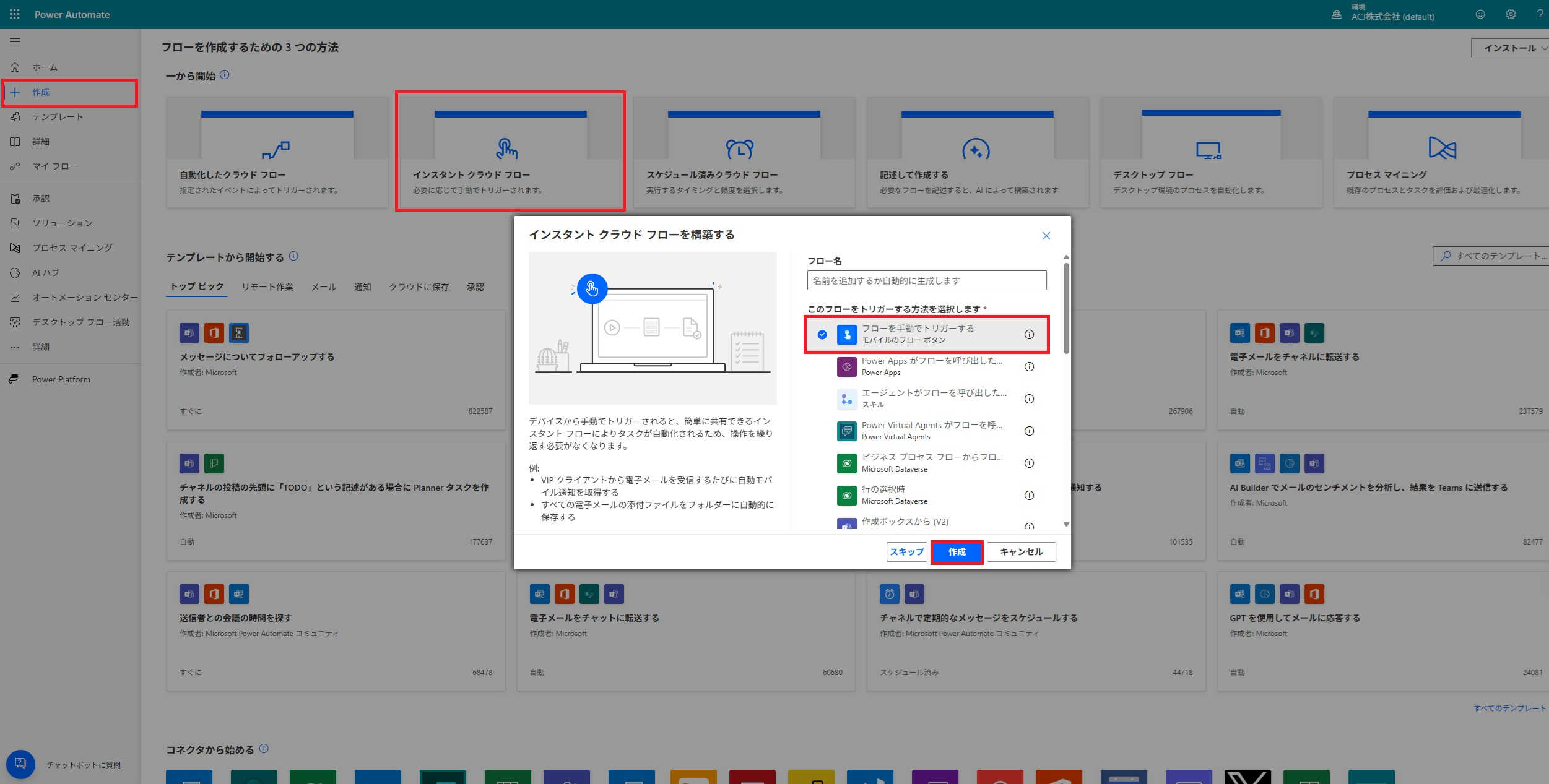Choose インスタント クラウド フロー card

coord(510,152)
